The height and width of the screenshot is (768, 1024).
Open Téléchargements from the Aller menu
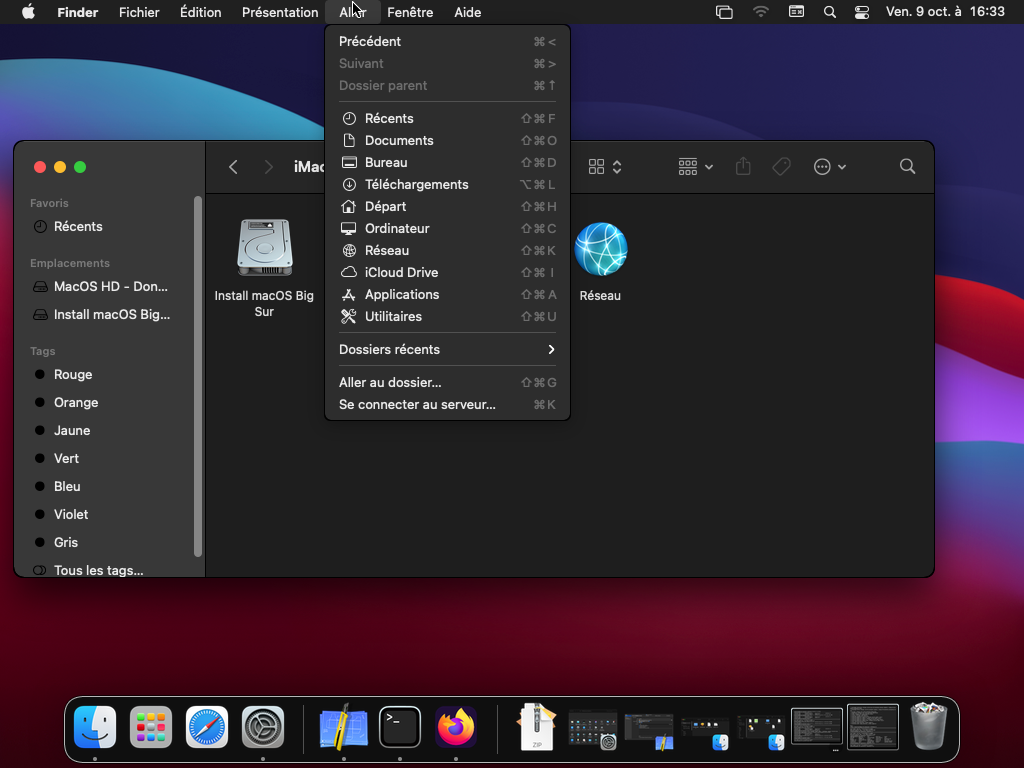tap(447, 185)
